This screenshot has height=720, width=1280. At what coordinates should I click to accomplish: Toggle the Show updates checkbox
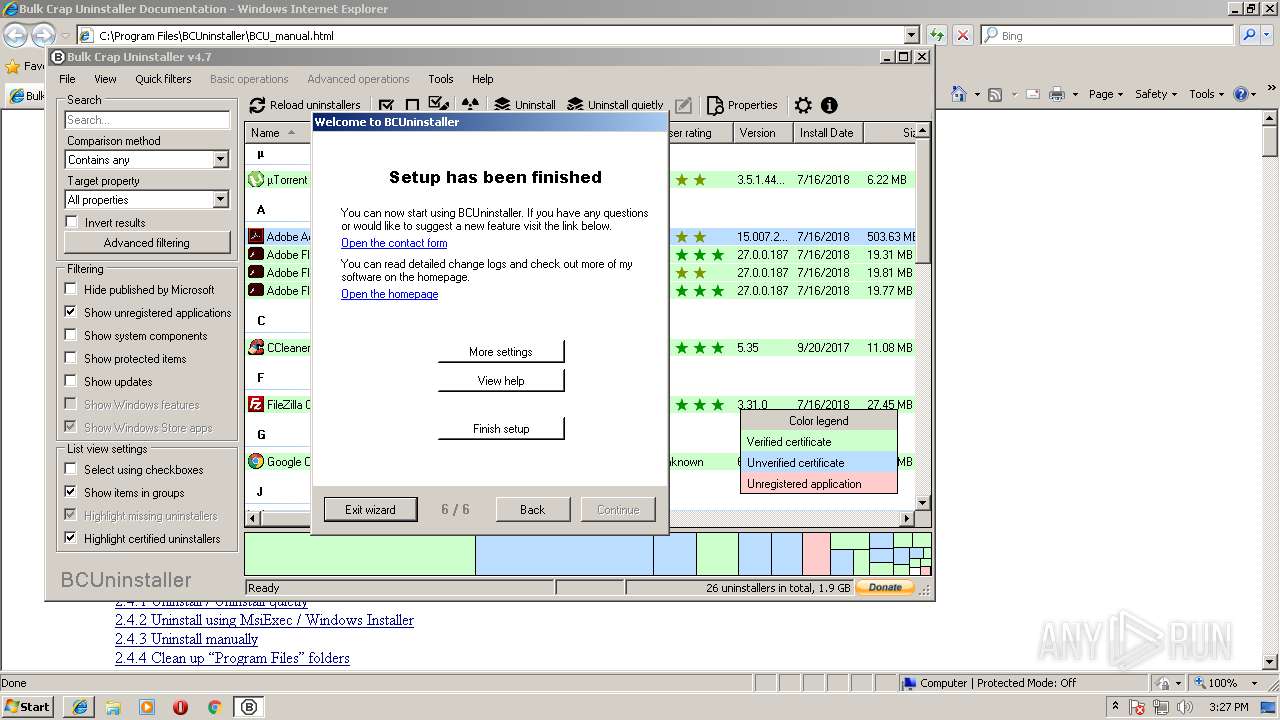[x=71, y=381]
